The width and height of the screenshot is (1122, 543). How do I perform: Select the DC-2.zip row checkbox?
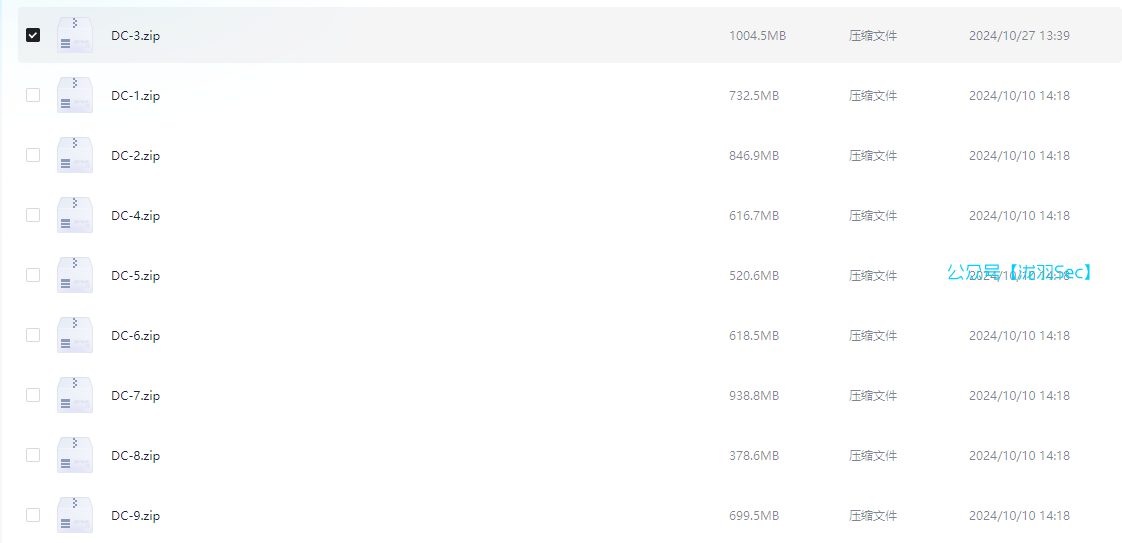coord(33,155)
